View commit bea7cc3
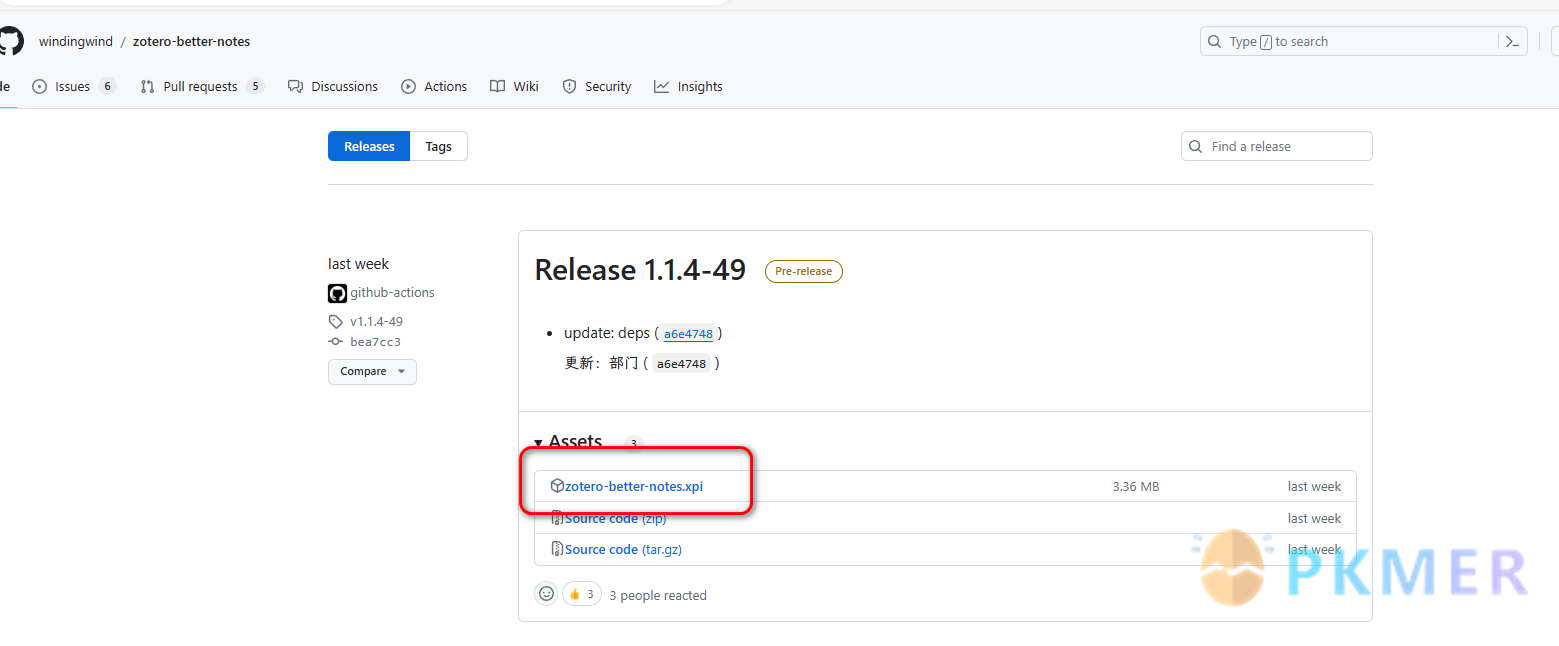Viewport: 1559px width, 646px height. coord(375,342)
